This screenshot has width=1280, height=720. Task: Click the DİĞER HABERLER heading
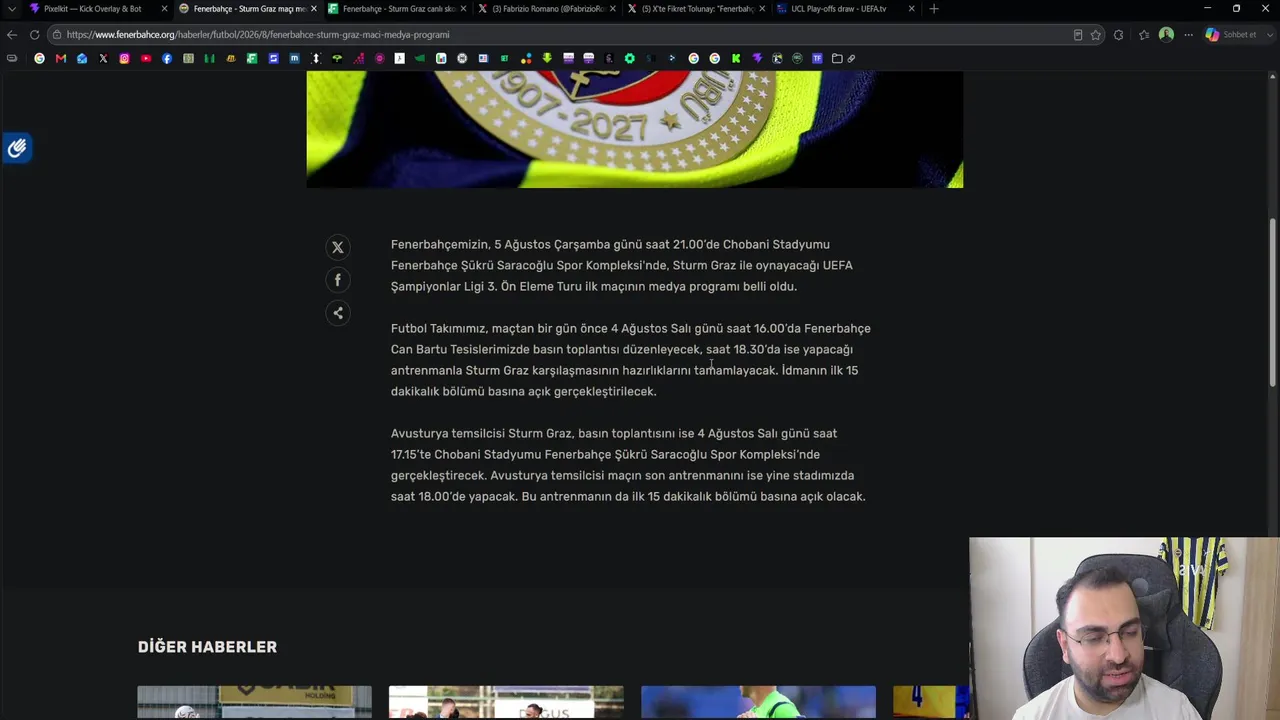point(207,647)
